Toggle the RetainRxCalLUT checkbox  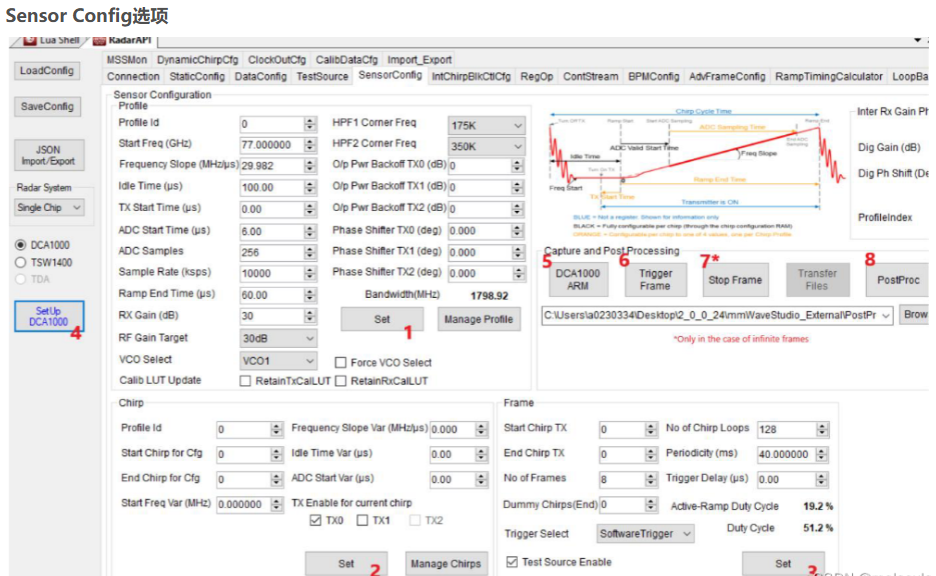341,381
